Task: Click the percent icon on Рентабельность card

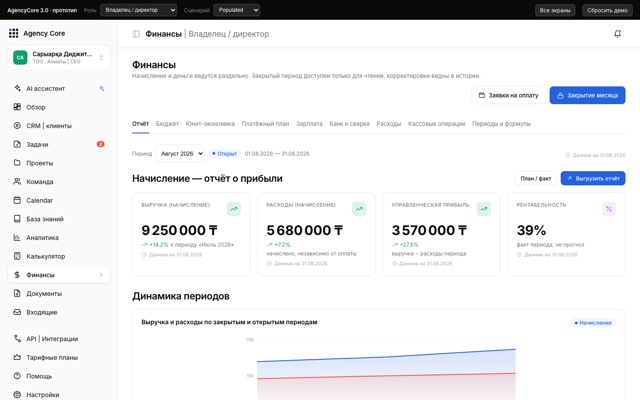Action: point(609,209)
